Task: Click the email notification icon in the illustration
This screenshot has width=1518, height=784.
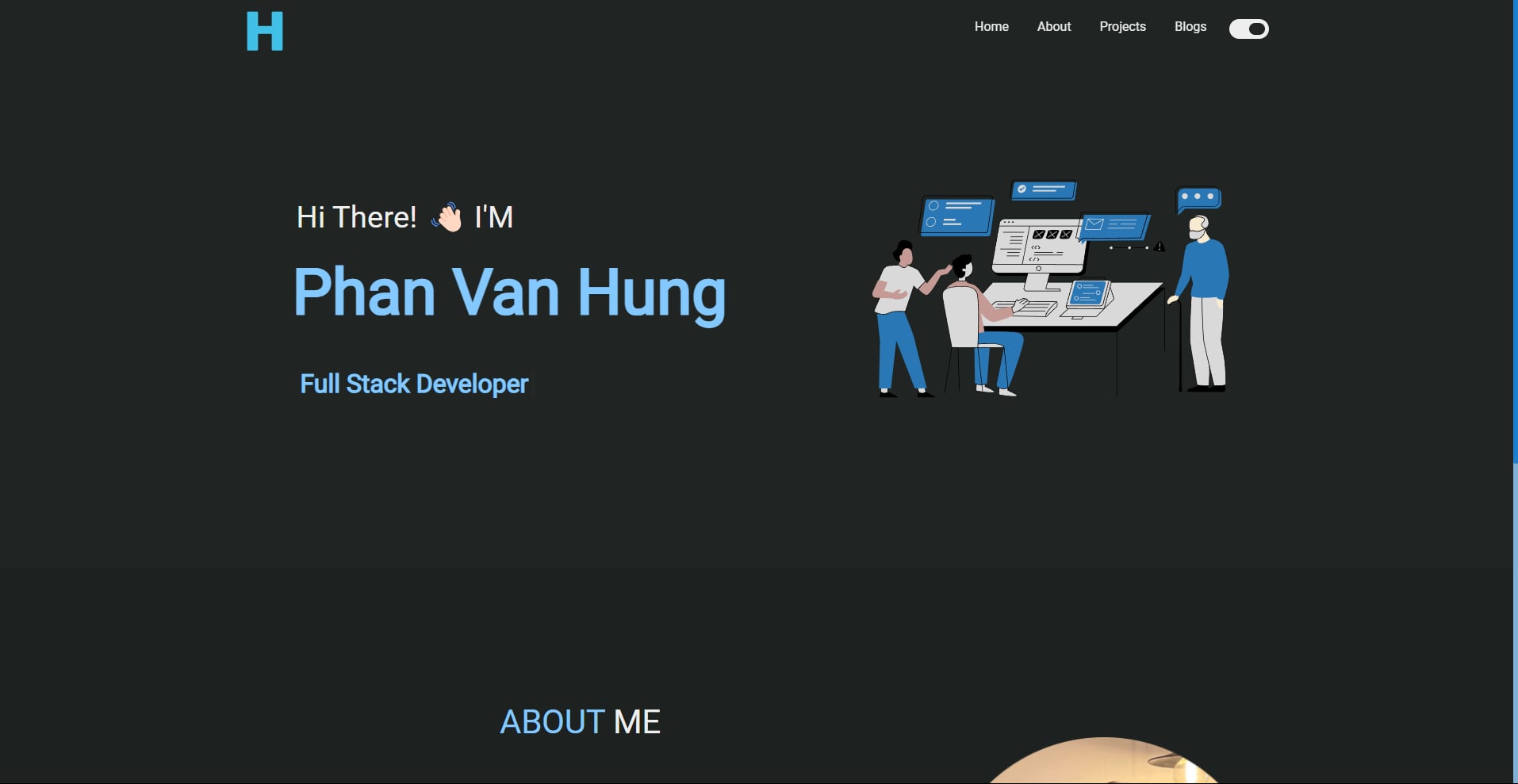Action: [1114, 225]
